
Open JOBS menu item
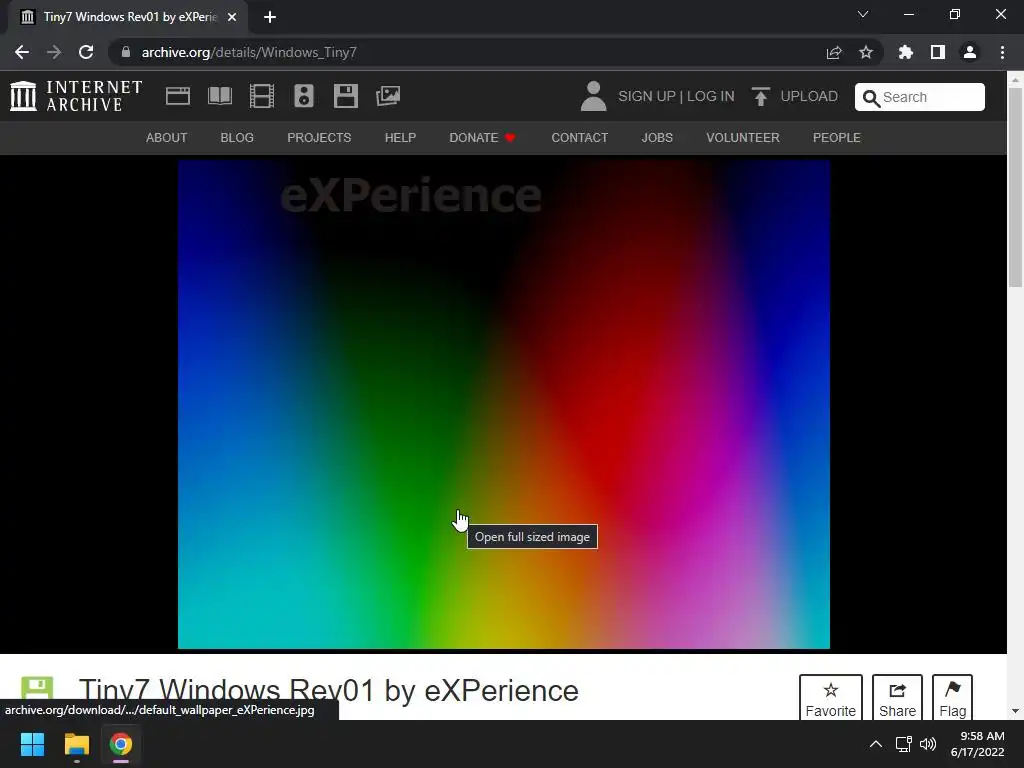pos(657,138)
